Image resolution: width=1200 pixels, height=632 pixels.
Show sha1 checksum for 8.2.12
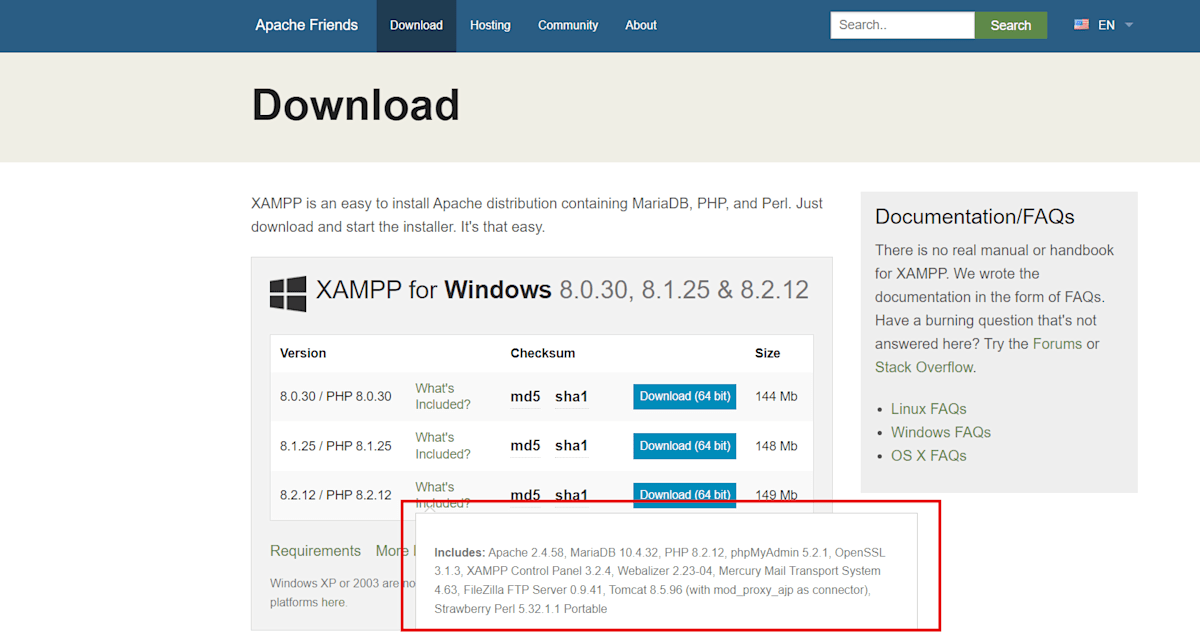point(571,494)
